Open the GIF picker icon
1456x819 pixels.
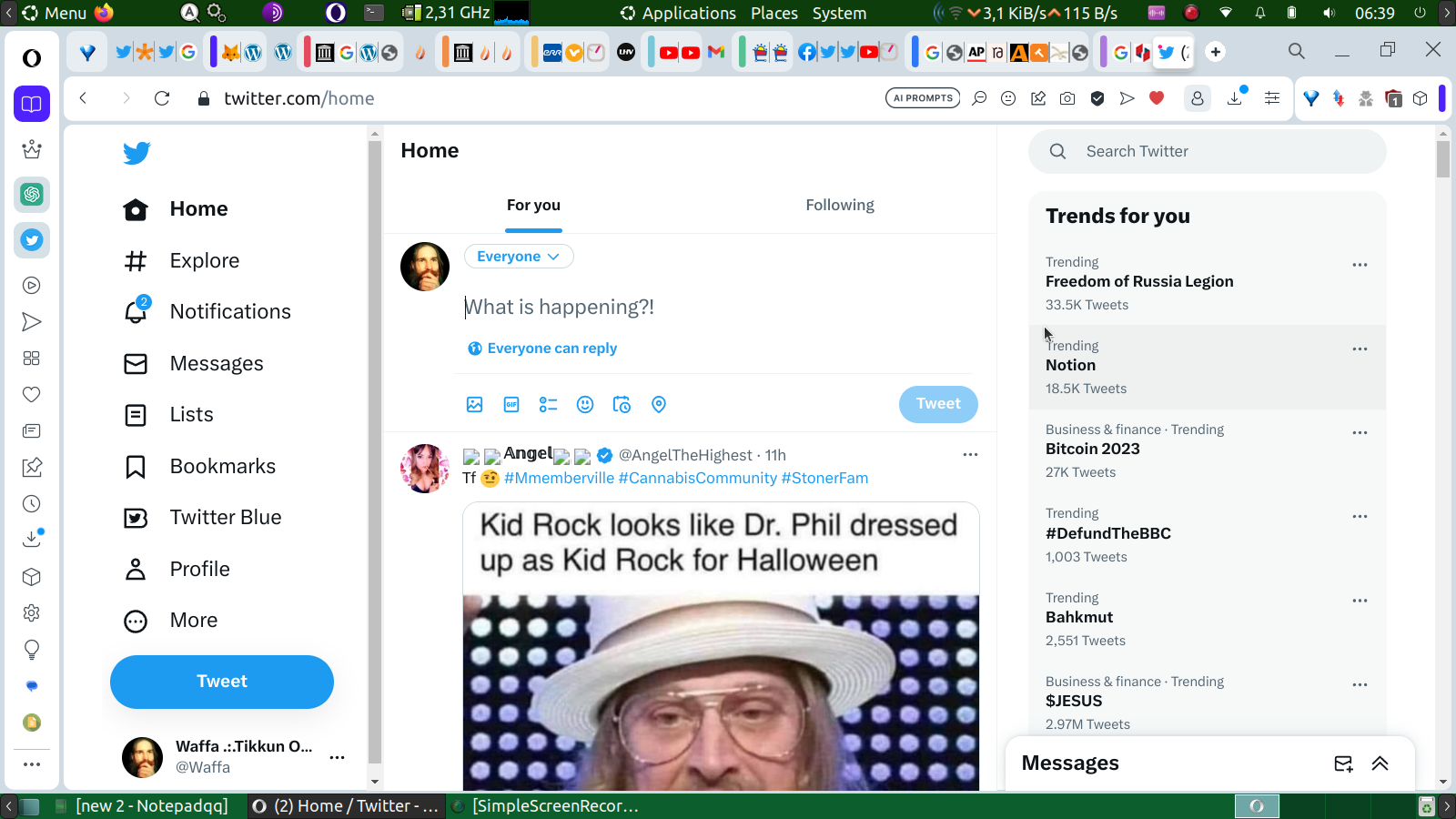[x=511, y=404]
